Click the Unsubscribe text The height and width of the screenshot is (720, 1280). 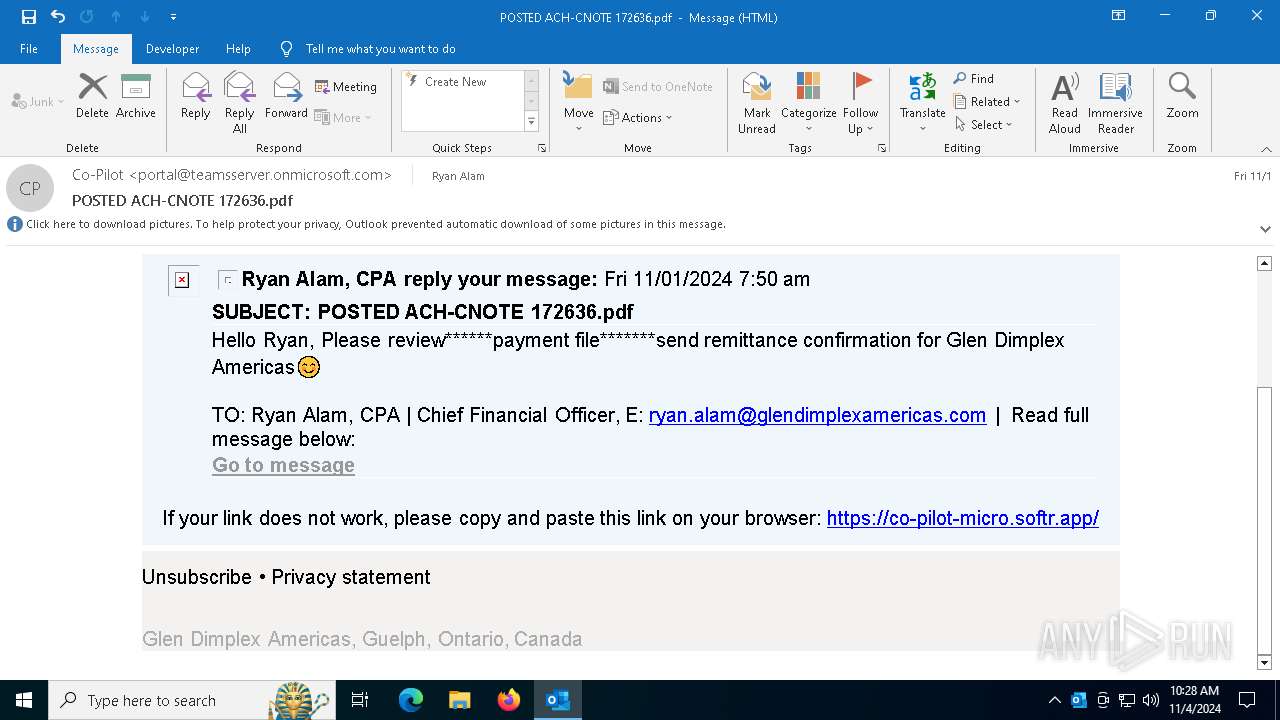(197, 577)
